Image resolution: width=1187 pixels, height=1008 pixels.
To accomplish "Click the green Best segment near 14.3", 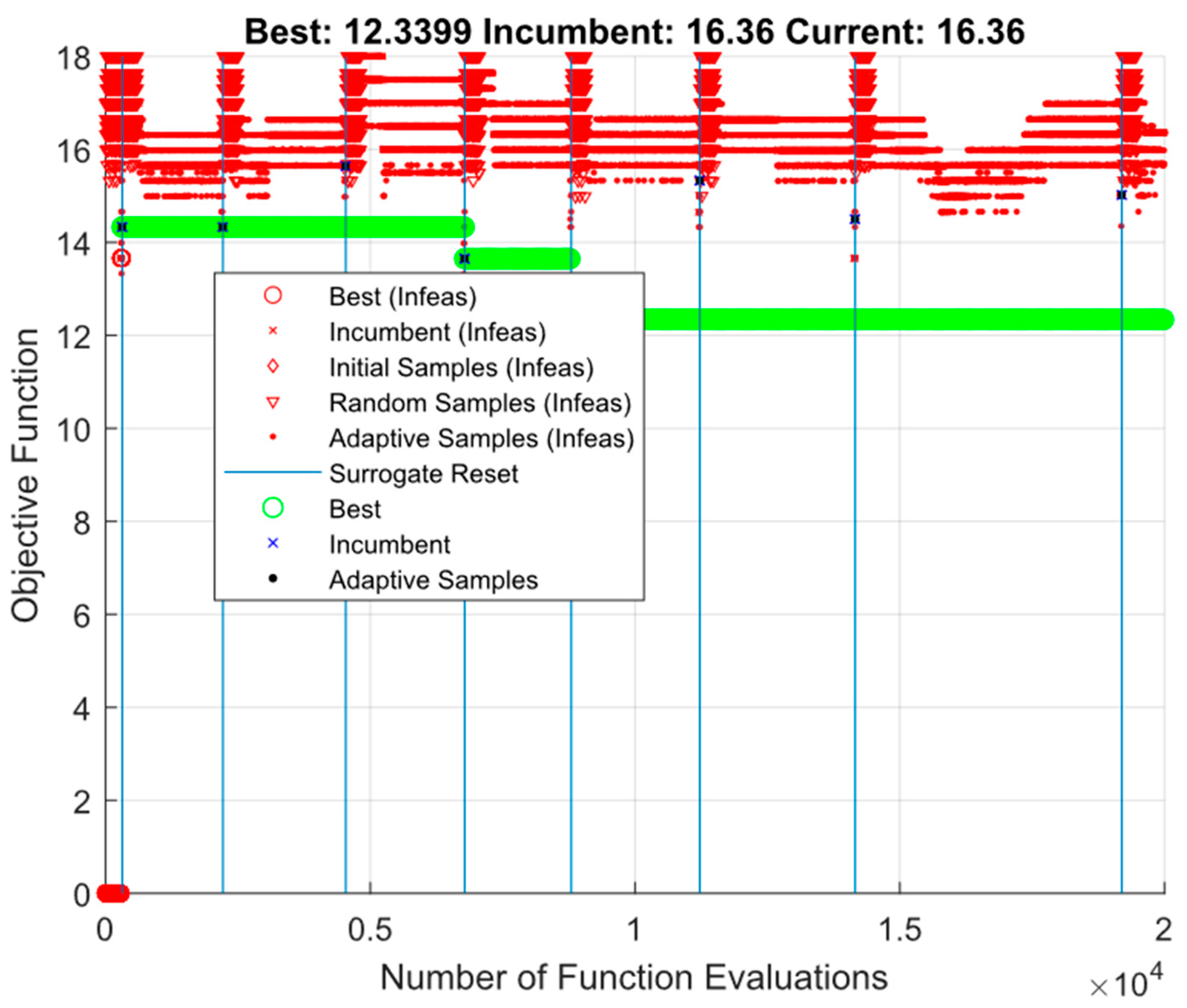I will coord(286,227).
